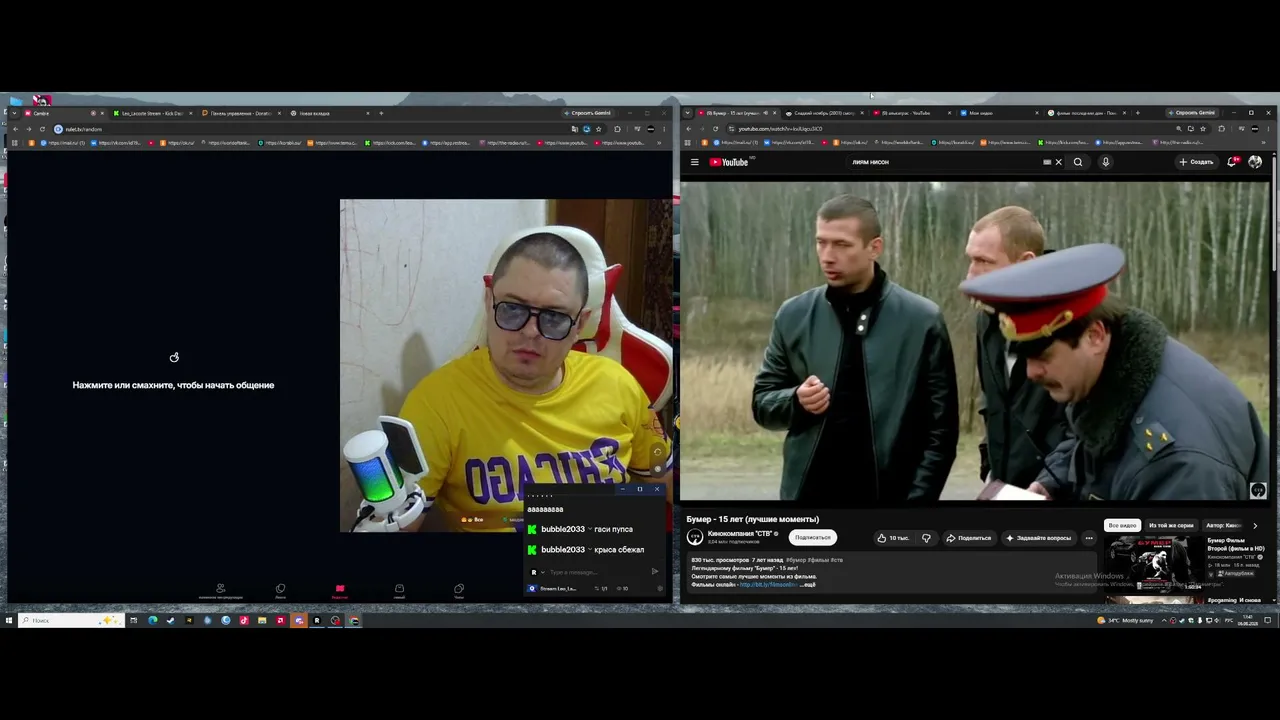Share the video with Поделиться
The width and height of the screenshot is (1280, 720).
click(969, 538)
